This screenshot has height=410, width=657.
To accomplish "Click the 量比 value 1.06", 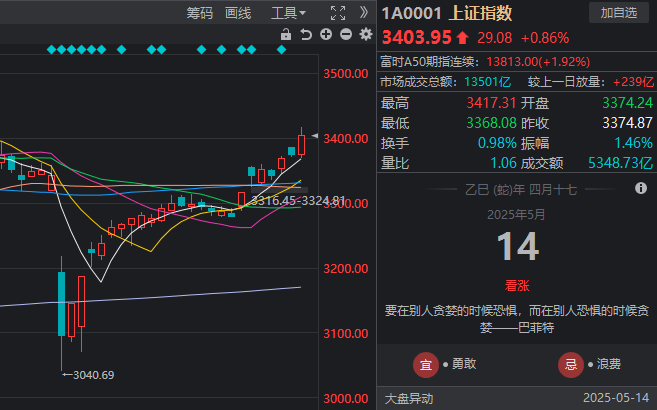I will tap(503, 163).
